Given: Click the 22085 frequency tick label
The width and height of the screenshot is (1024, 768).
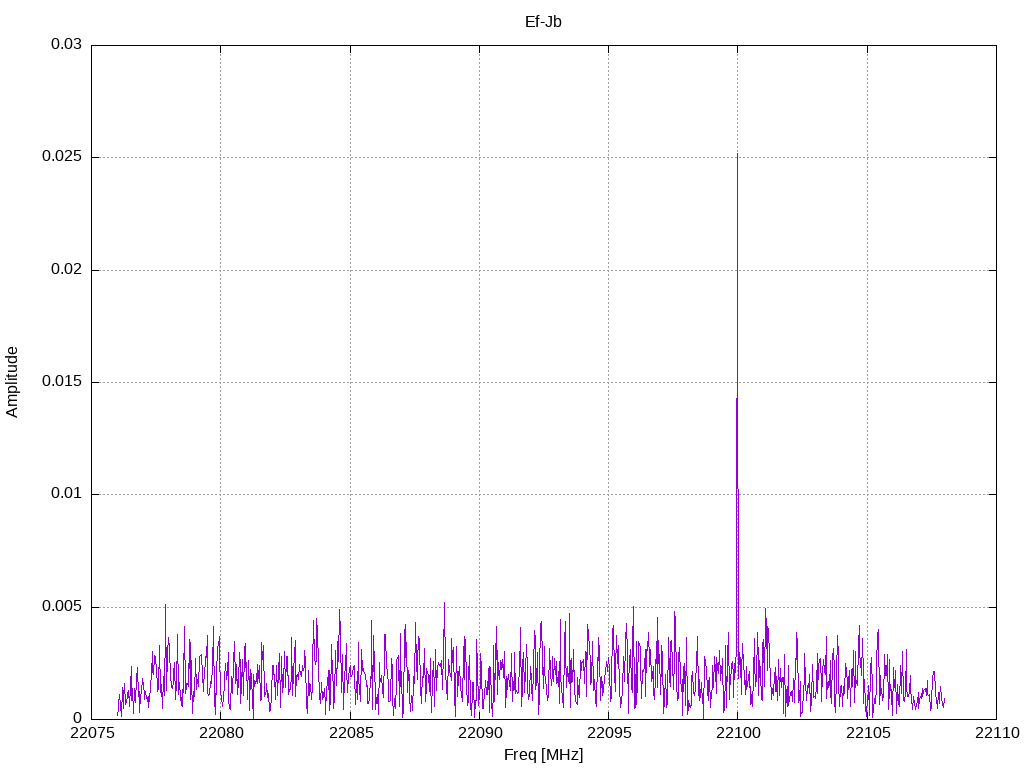Looking at the screenshot, I should click(x=350, y=734).
